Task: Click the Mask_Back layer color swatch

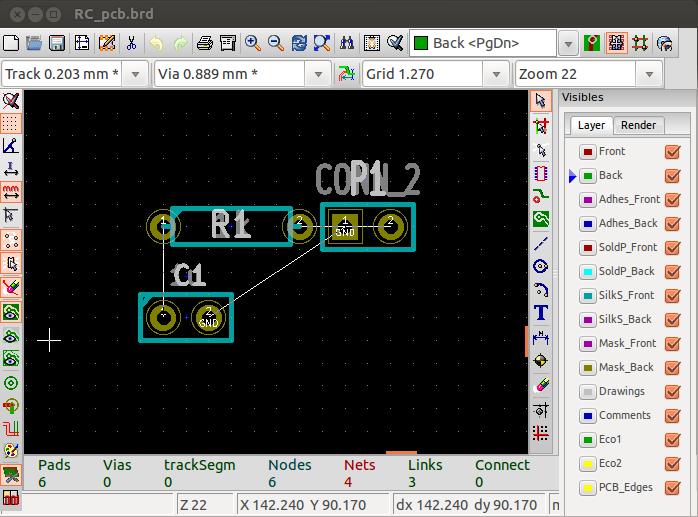Action: click(587, 368)
